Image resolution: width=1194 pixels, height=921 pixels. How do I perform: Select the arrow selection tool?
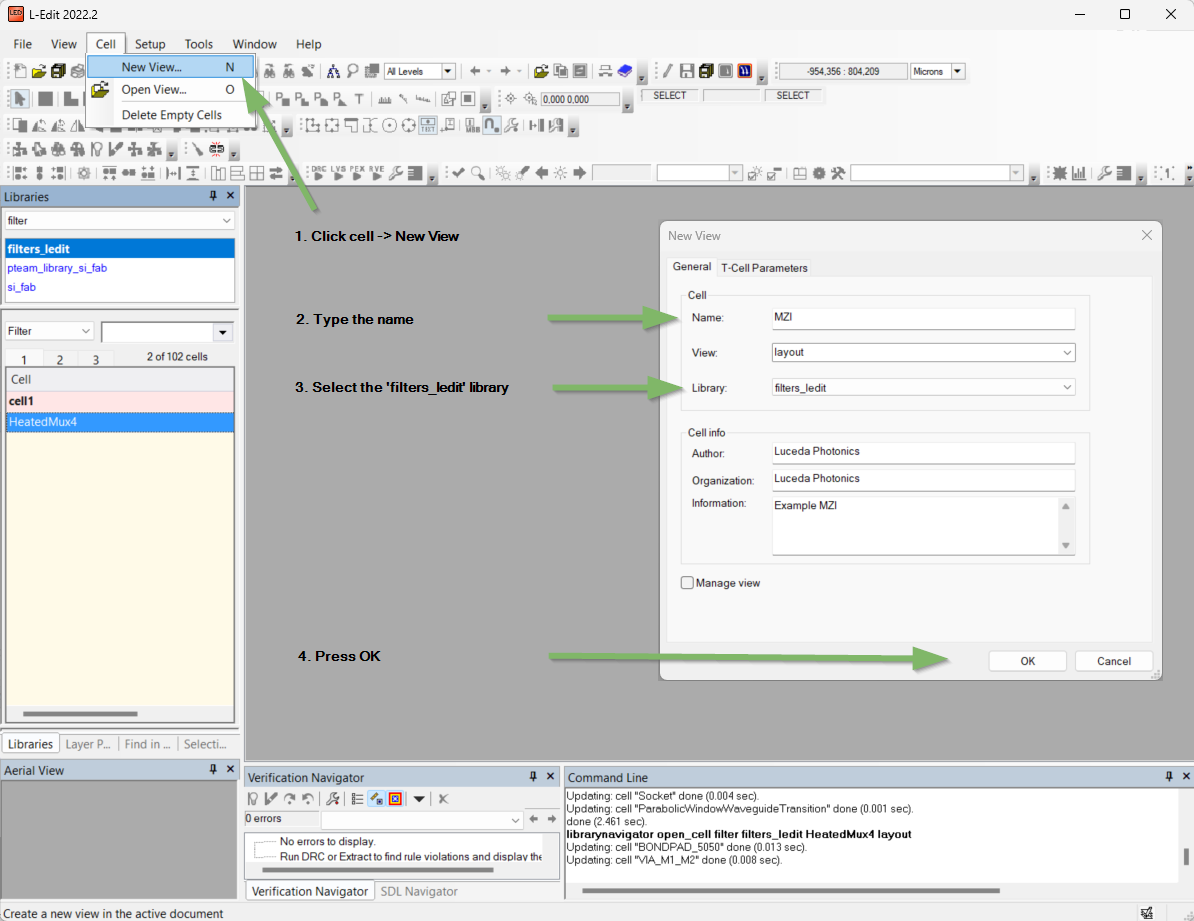[20, 98]
